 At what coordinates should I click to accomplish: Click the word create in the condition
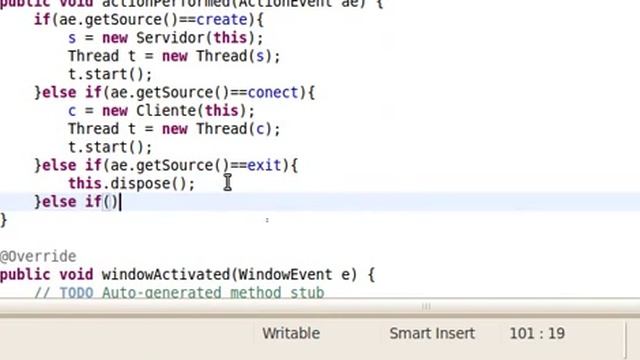(x=222, y=20)
